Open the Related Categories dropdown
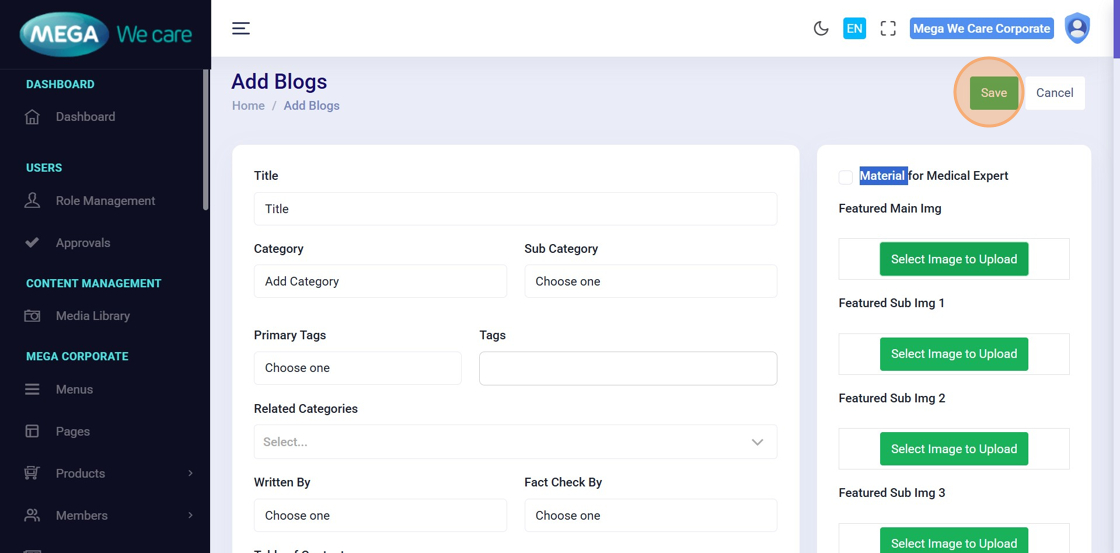 515,442
